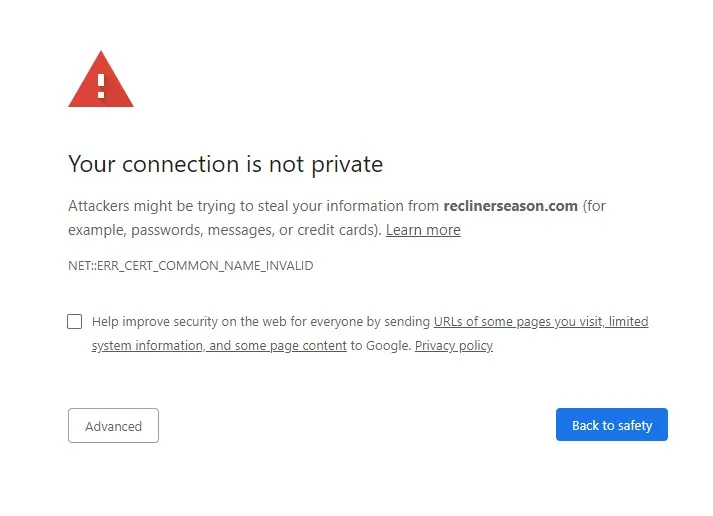Click the word "private" in the heading

[x=347, y=165]
